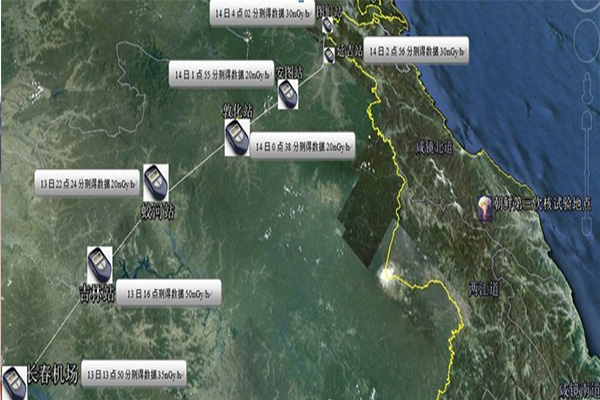Select the 13日22点24分 20nGy/h reading label

pyautogui.click(x=86, y=182)
